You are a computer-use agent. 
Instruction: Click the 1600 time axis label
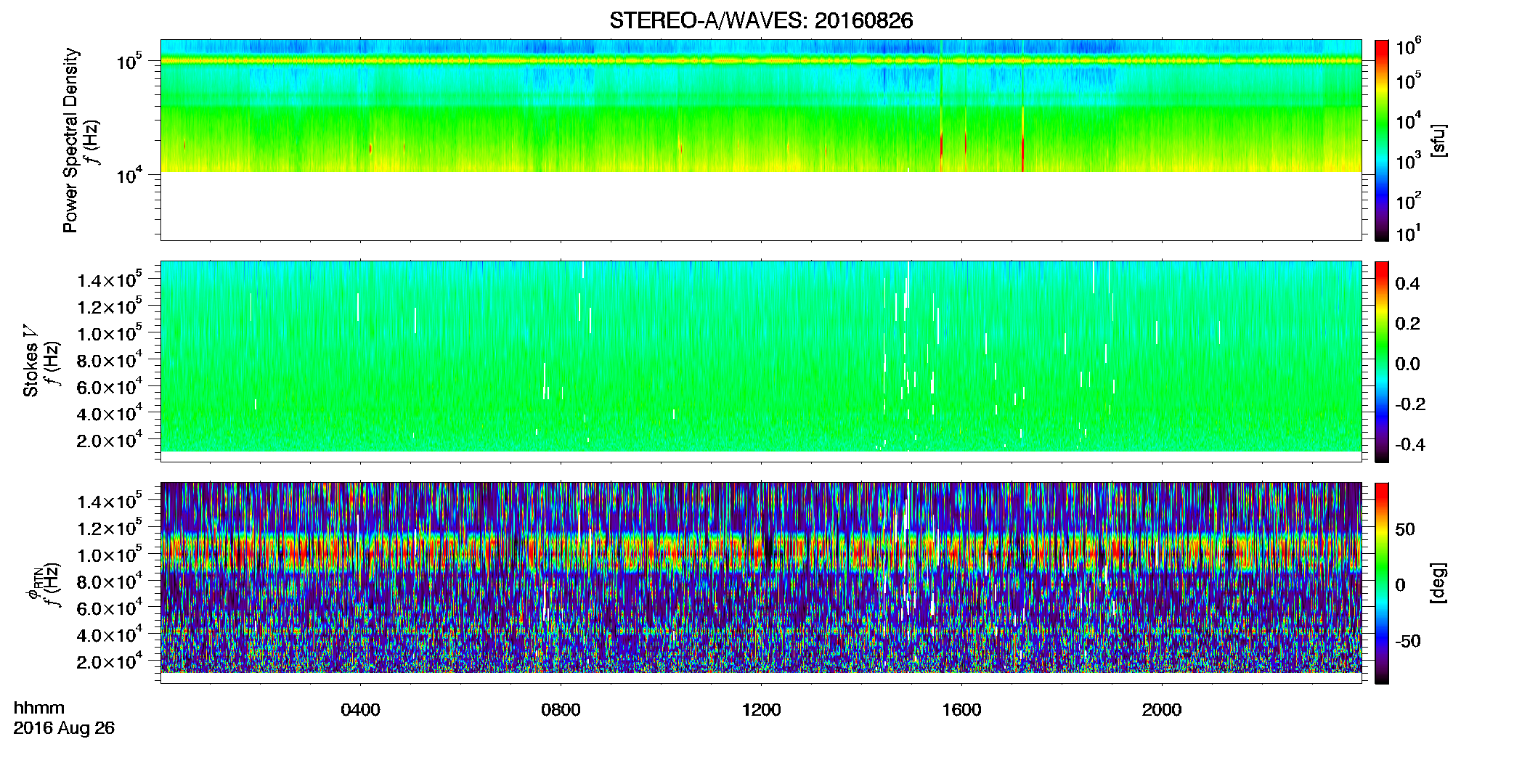[x=961, y=710]
